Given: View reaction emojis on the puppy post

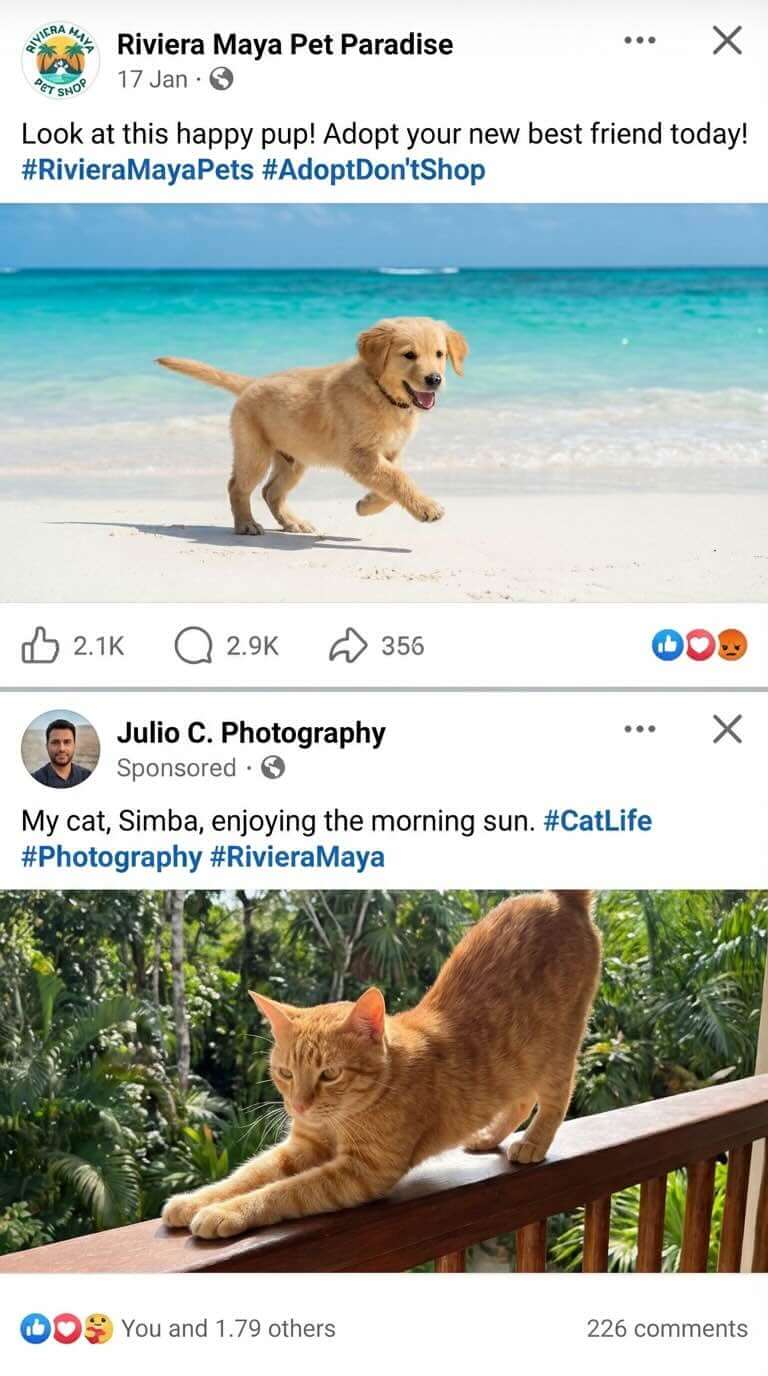Looking at the screenshot, I should (x=700, y=647).
